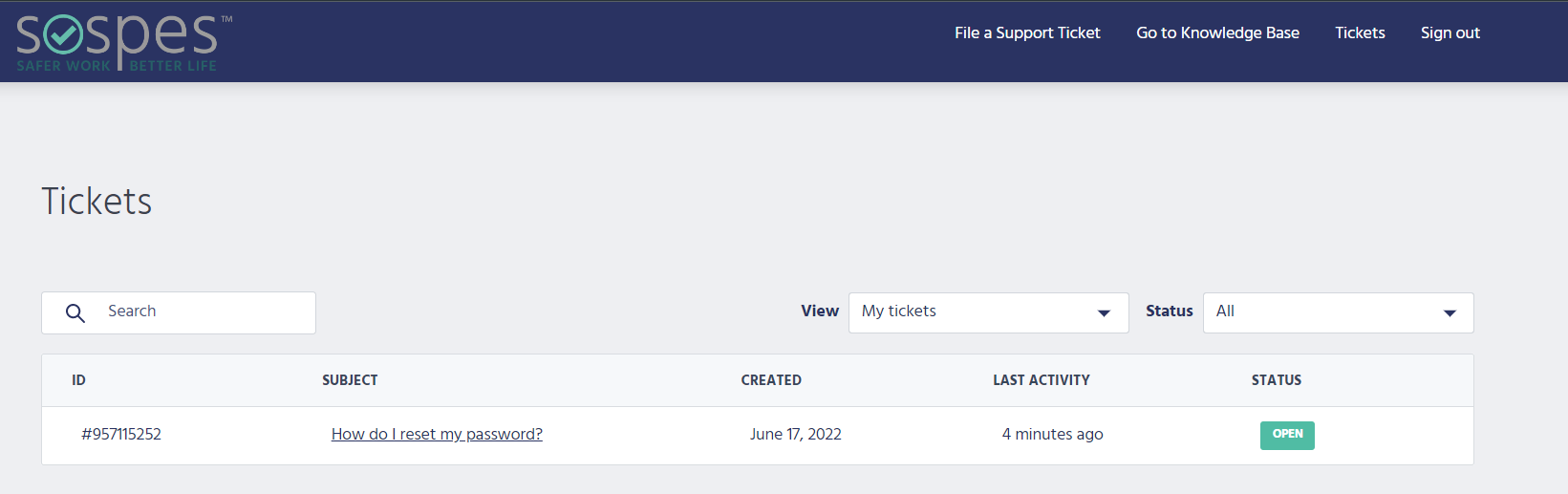Open File a Support Ticket page
Image resolution: width=1568 pixels, height=494 pixels.
pos(1027,32)
